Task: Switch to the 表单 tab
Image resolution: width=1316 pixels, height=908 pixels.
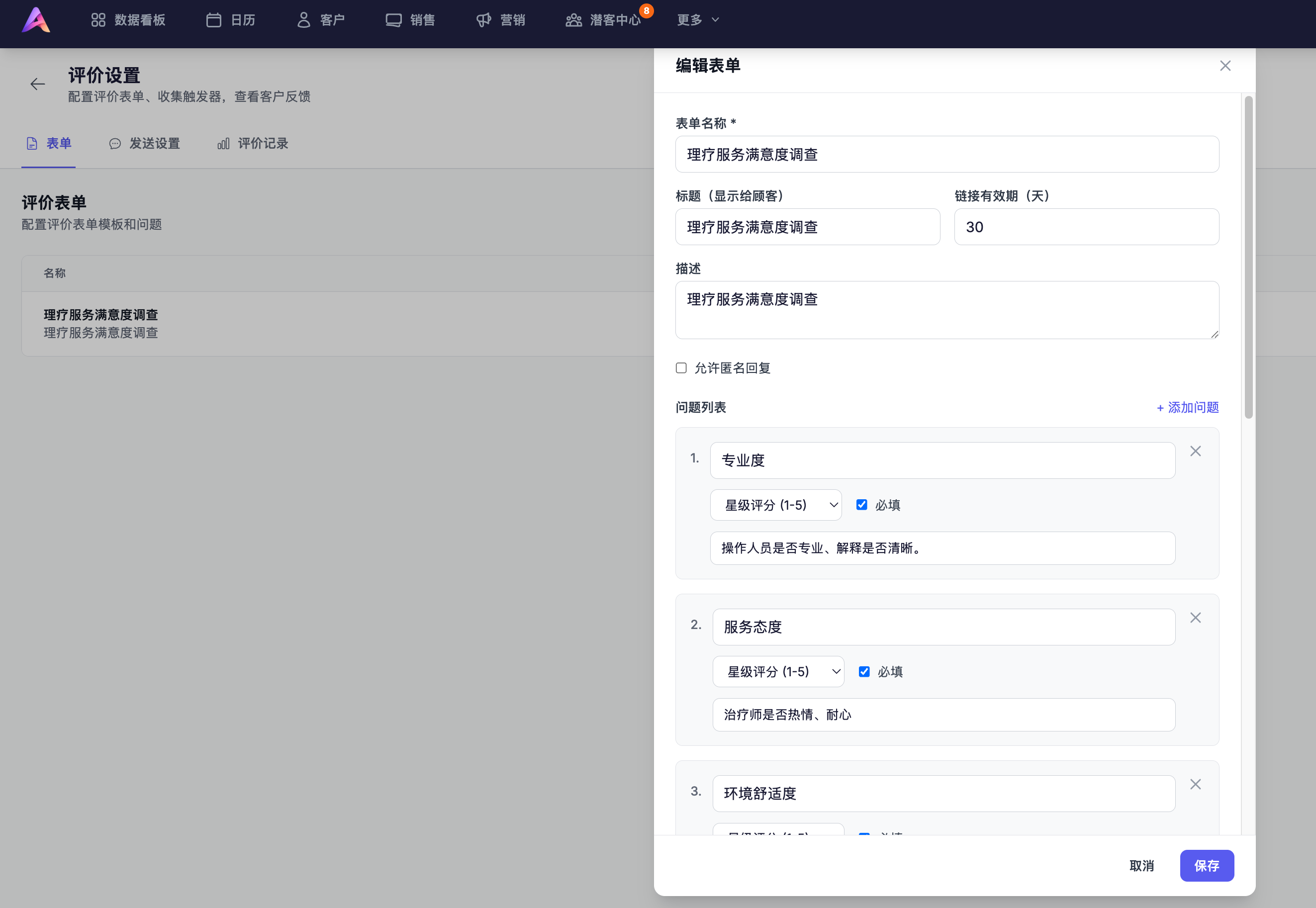Action: pyautogui.click(x=49, y=143)
